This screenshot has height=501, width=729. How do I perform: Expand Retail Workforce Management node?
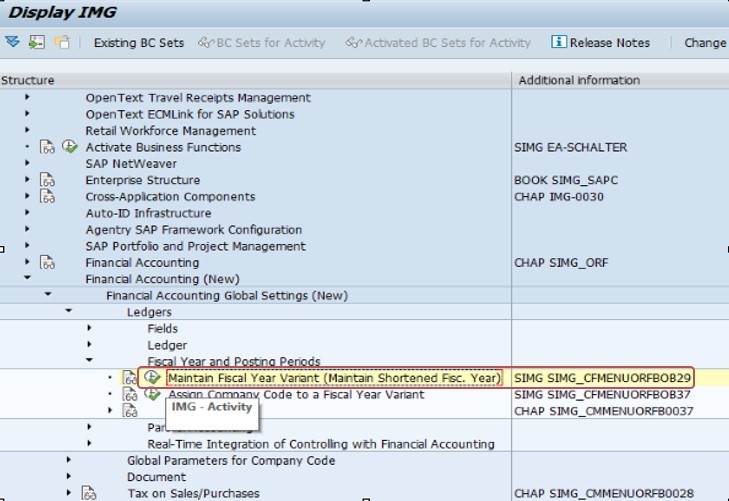[27, 130]
